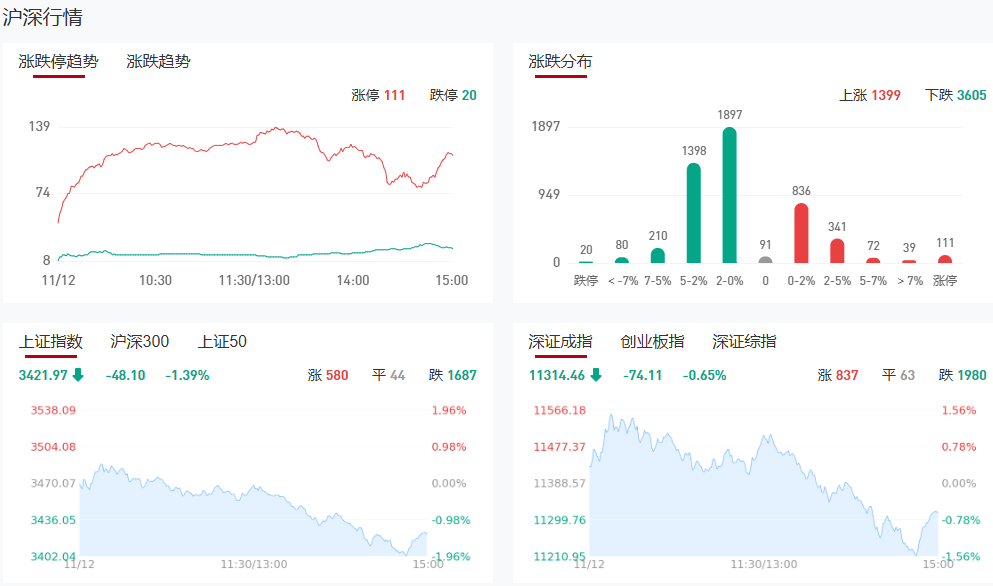
Task: Click the 沪深行情 page heading
Action: click(42, 17)
